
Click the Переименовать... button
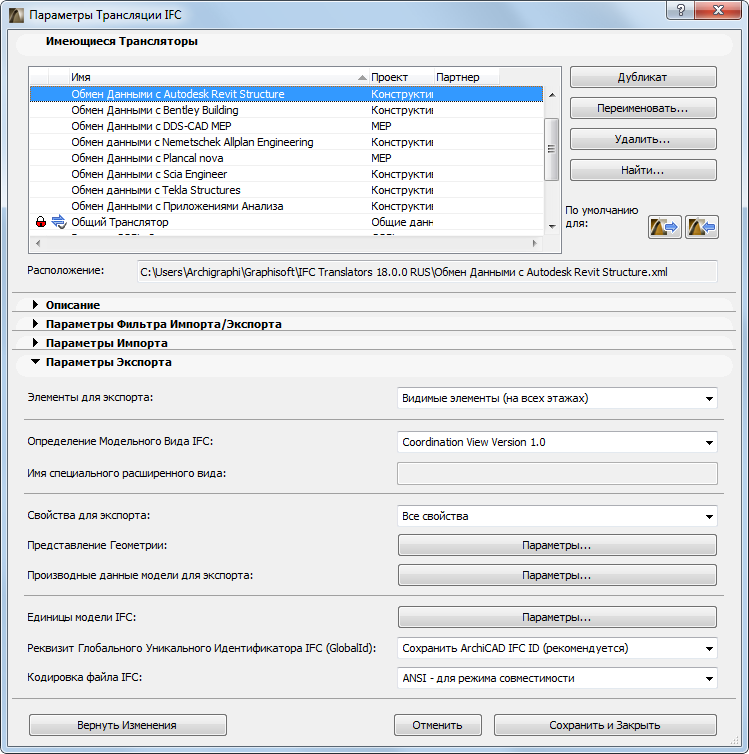pos(643,108)
